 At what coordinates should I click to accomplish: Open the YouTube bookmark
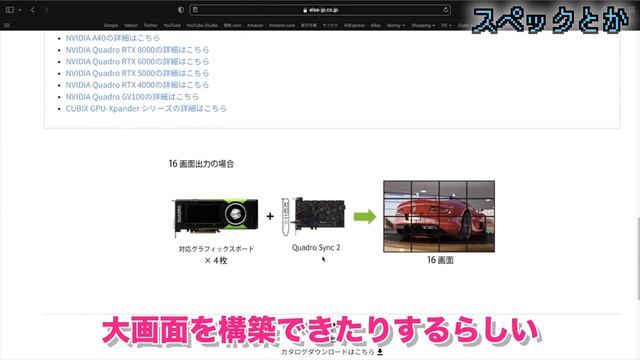coord(172,25)
